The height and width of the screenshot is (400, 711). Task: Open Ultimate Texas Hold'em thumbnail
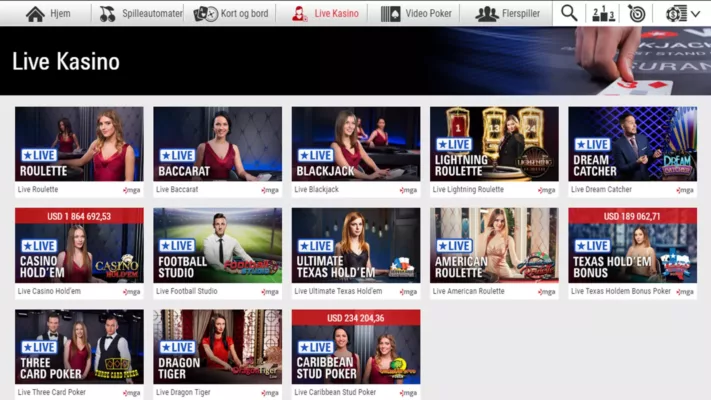(356, 245)
